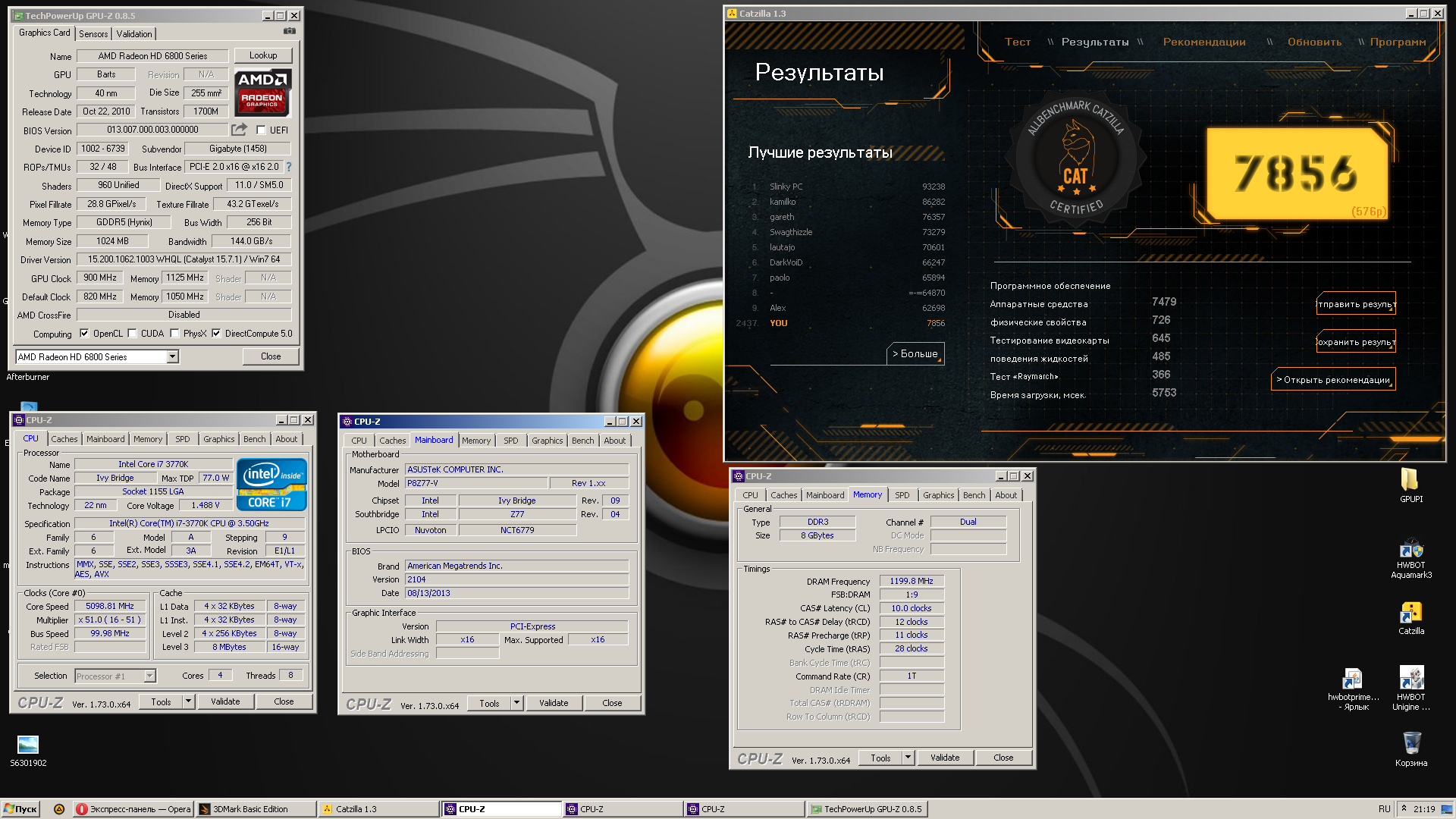Toggle the DirectCompute 5.0 checkbox

216,334
